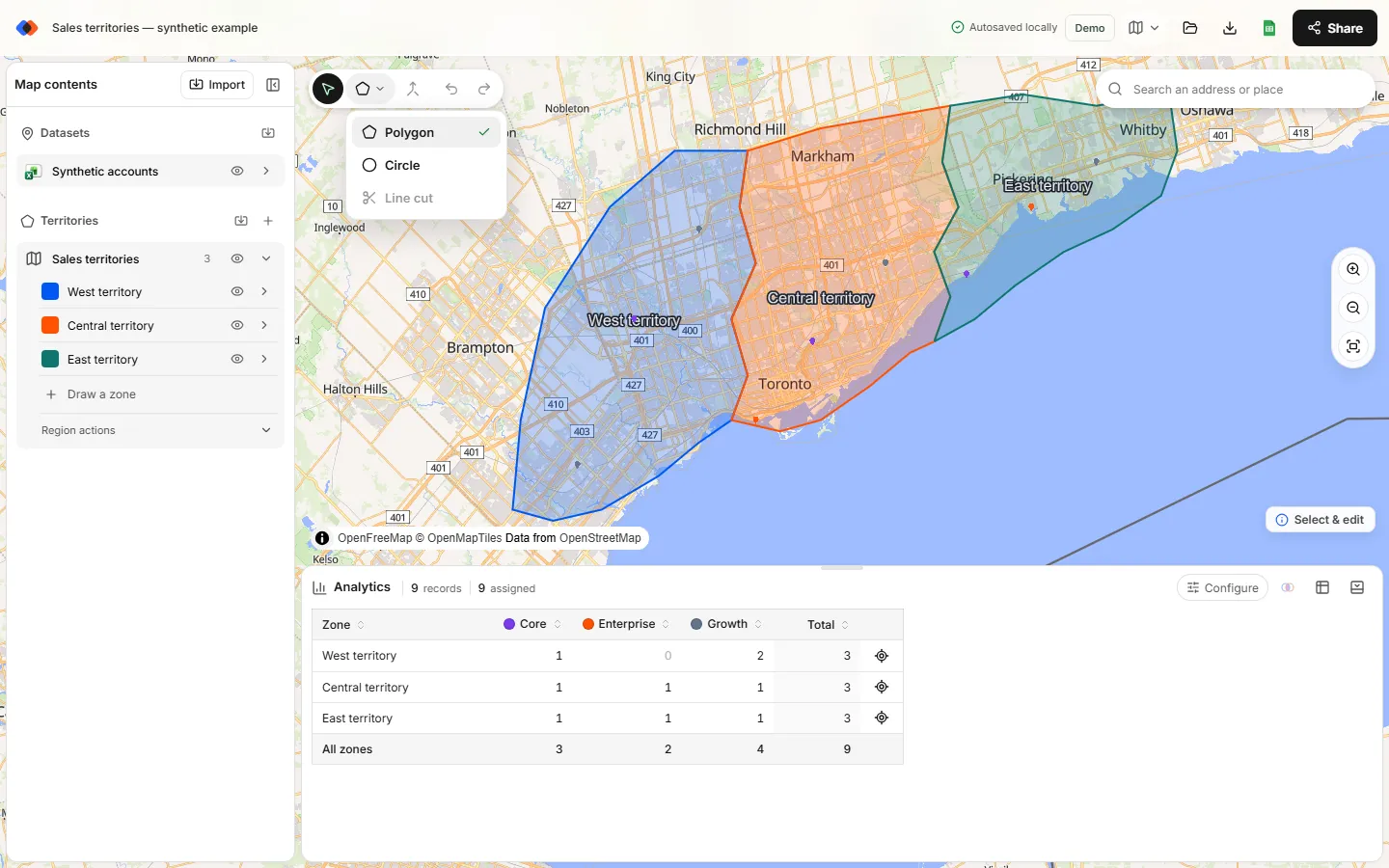1389x868 pixels.
Task: Click the Search an address field
Action: tap(1235, 89)
